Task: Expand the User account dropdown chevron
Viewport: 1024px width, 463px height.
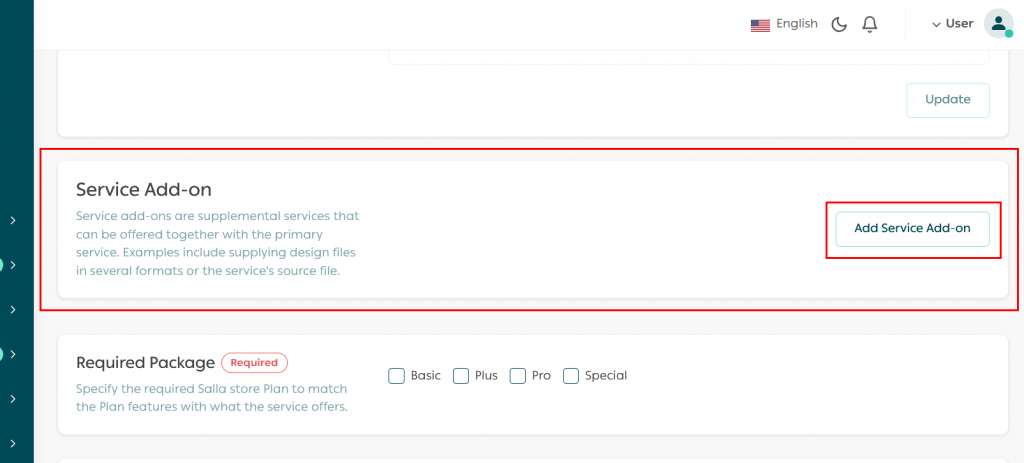Action: [x=936, y=24]
